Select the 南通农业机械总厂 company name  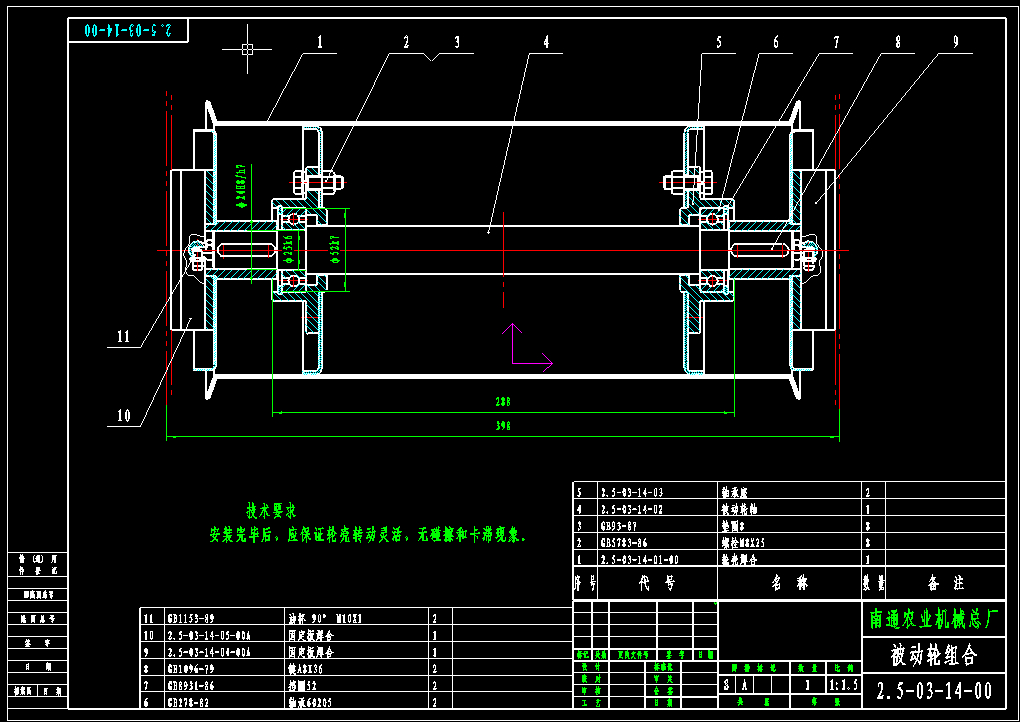pyautogui.click(x=933, y=620)
